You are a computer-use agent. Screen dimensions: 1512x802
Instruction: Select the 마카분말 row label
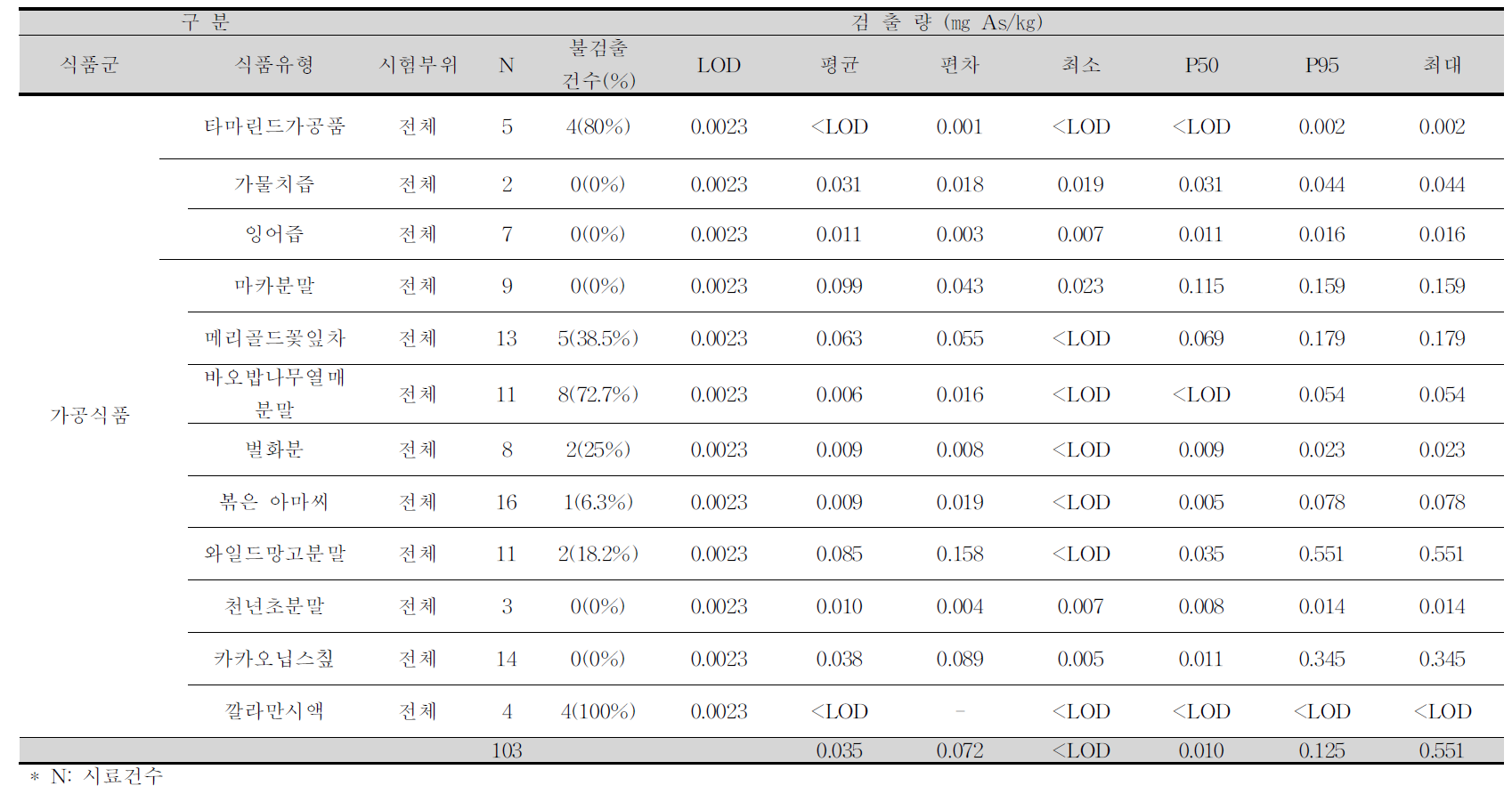click(274, 286)
